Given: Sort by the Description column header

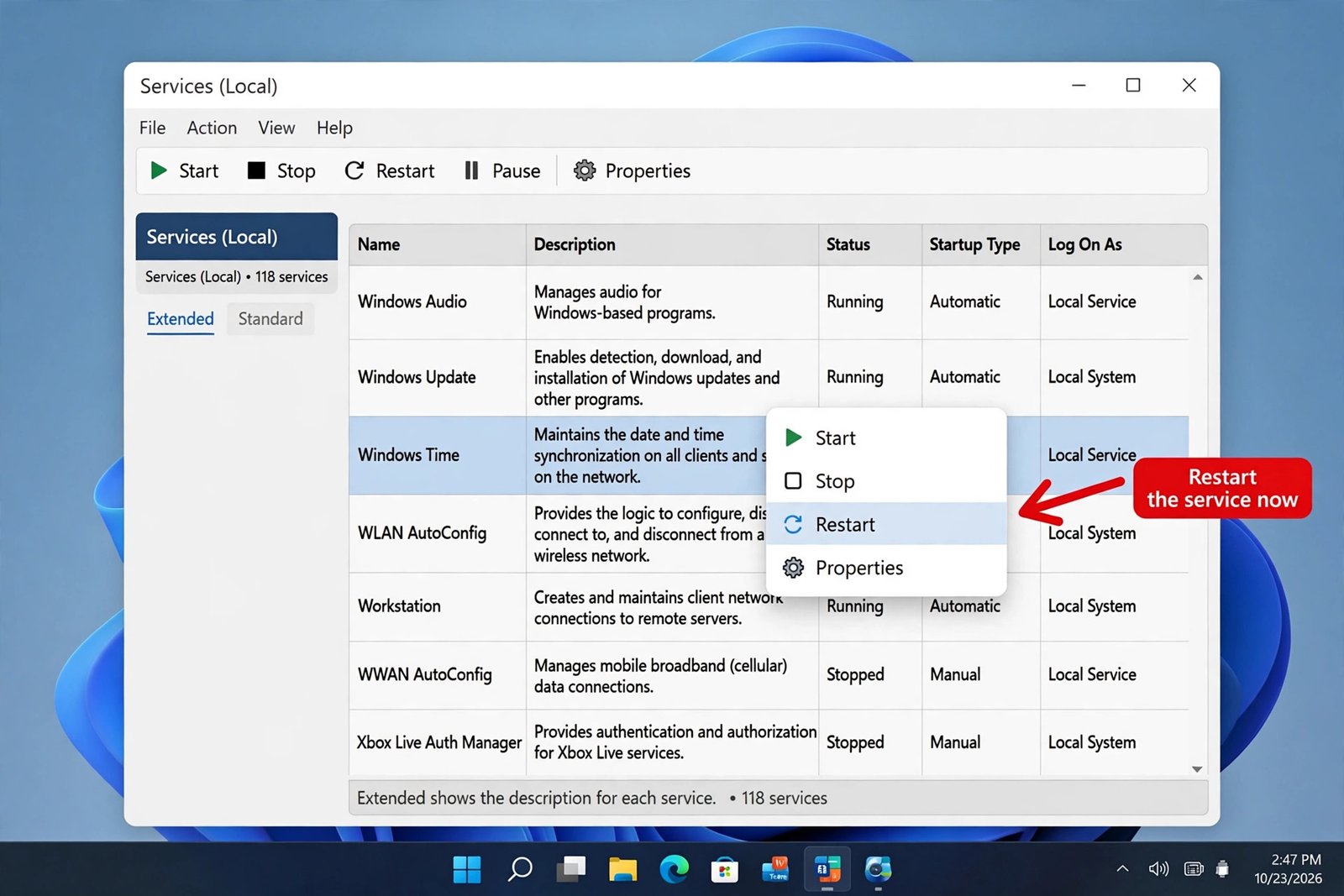Looking at the screenshot, I should [672, 244].
